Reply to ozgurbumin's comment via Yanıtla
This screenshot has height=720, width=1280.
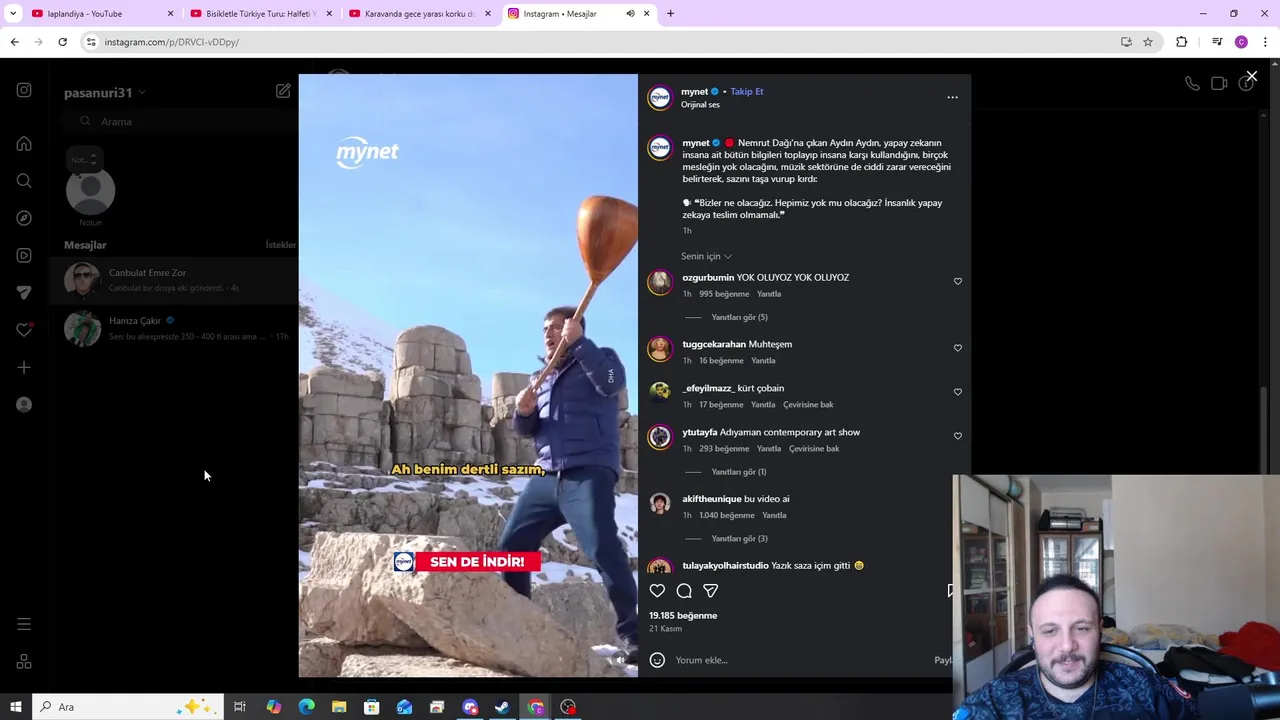pyautogui.click(x=769, y=294)
